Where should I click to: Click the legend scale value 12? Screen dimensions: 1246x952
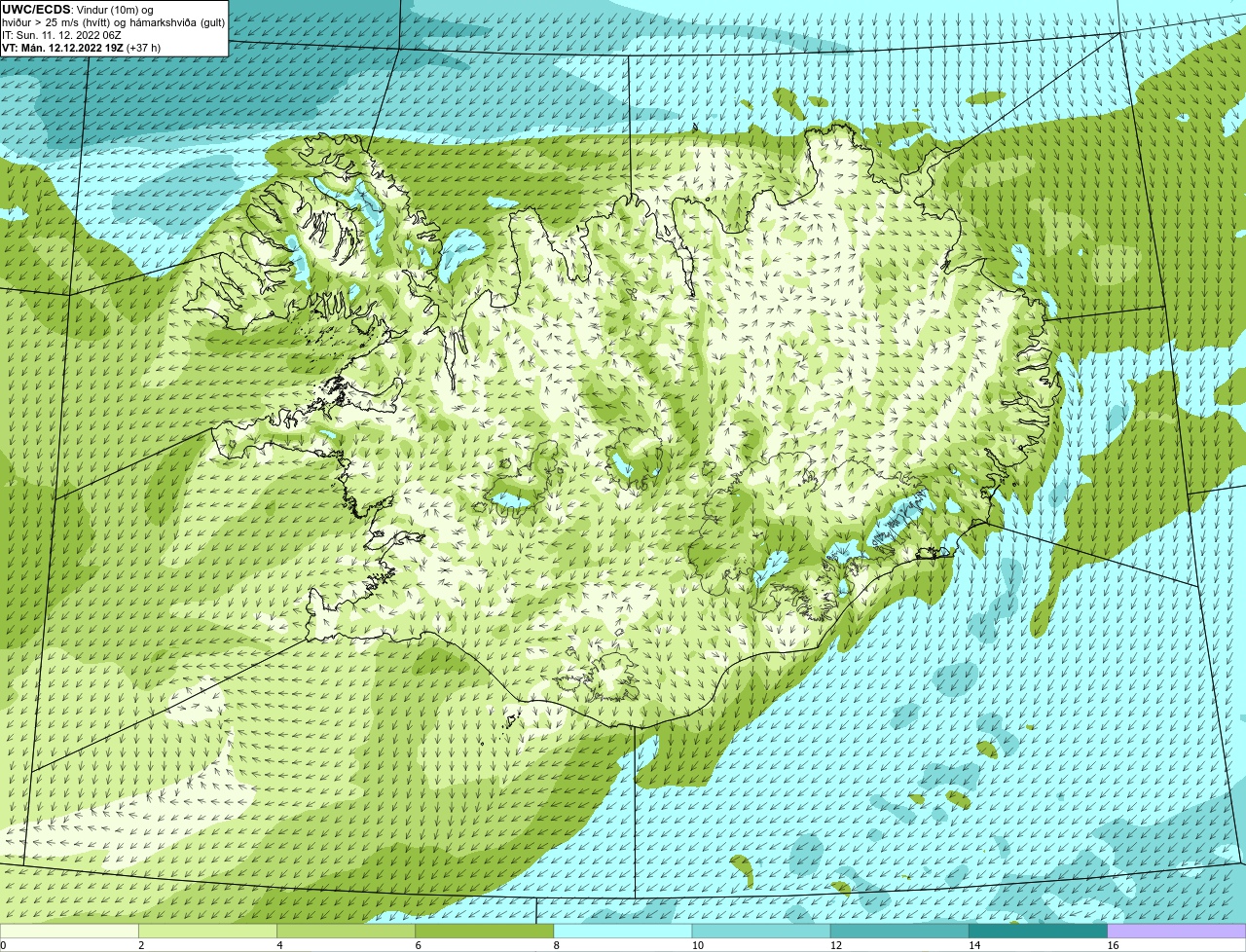[x=836, y=945]
